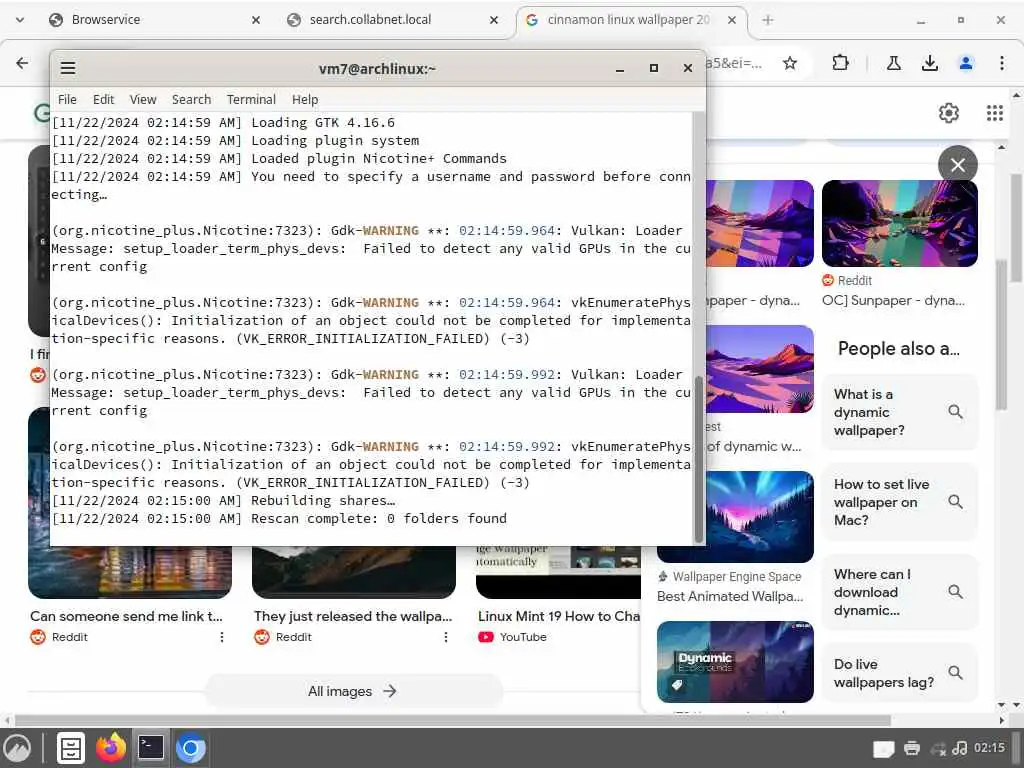Open the browser downloads icon
The width and height of the screenshot is (1024, 768).
point(930,63)
